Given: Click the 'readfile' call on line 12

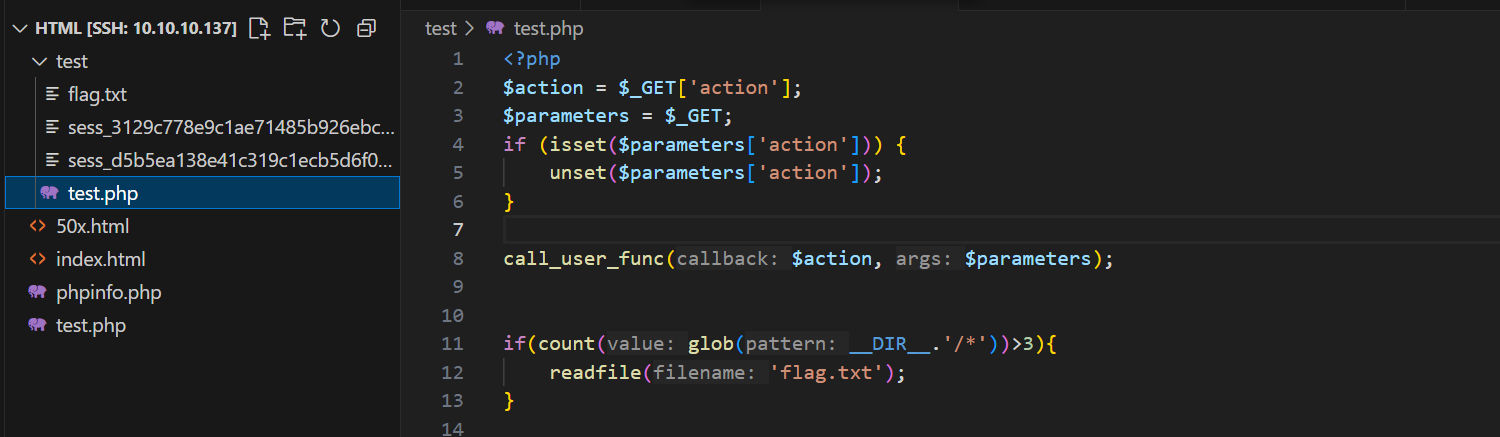Looking at the screenshot, I should [595, 373].
